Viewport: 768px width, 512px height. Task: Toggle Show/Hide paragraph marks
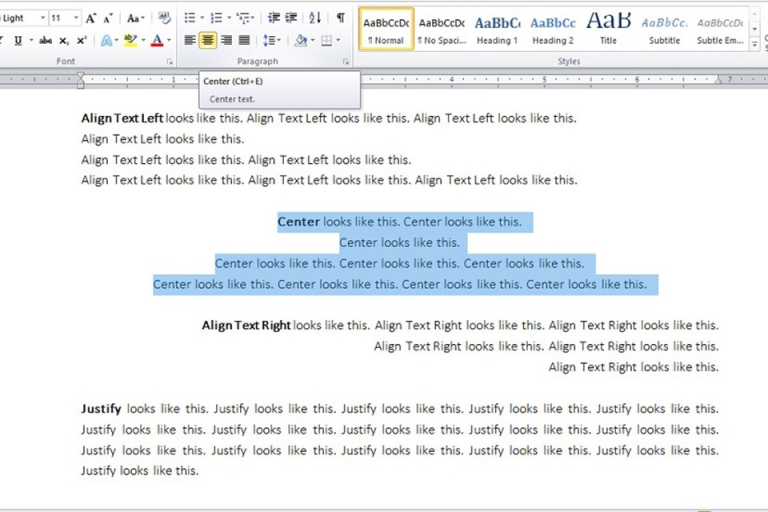click(x=340, y=18)
